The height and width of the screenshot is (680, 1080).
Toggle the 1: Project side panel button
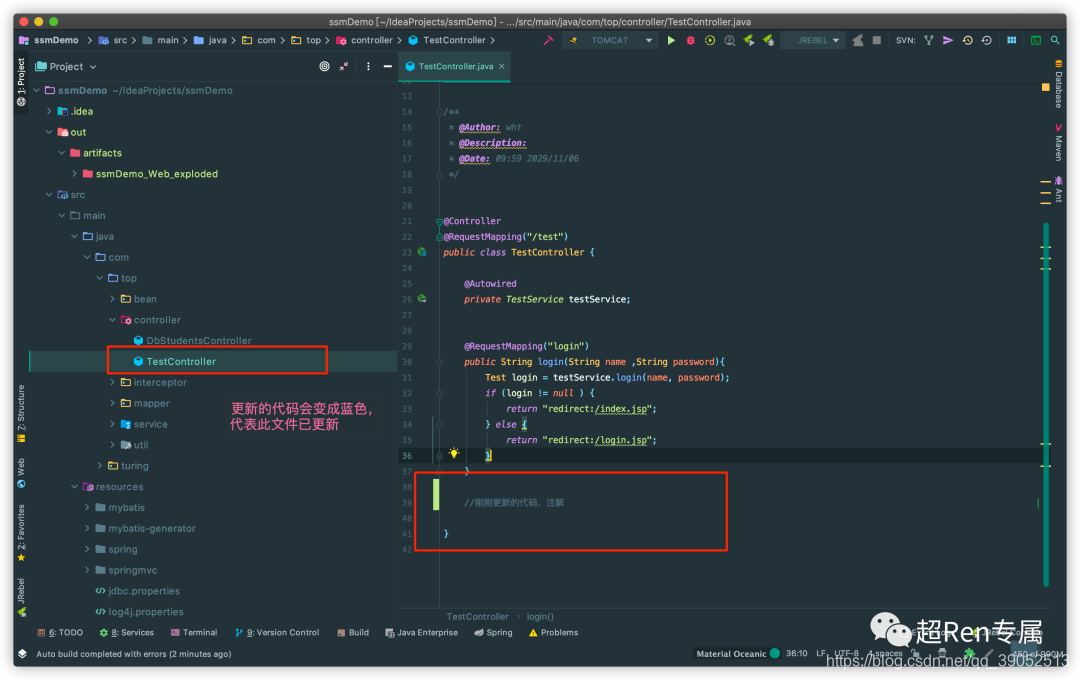click(21, 82)
